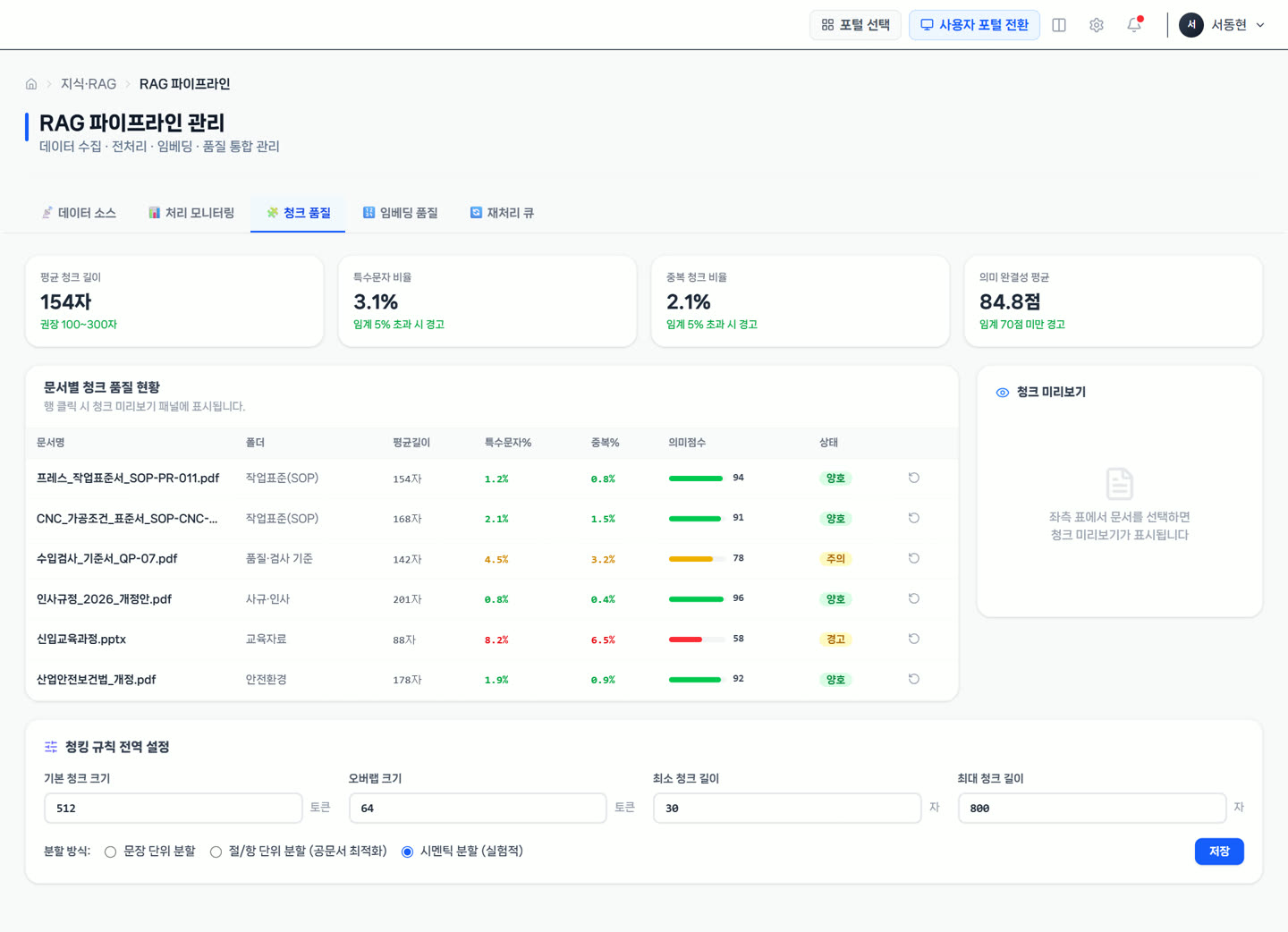The height and width of the screenshot is (932, 1288).
Task: Open the 재처리 큐 tab
Action: 502,213
